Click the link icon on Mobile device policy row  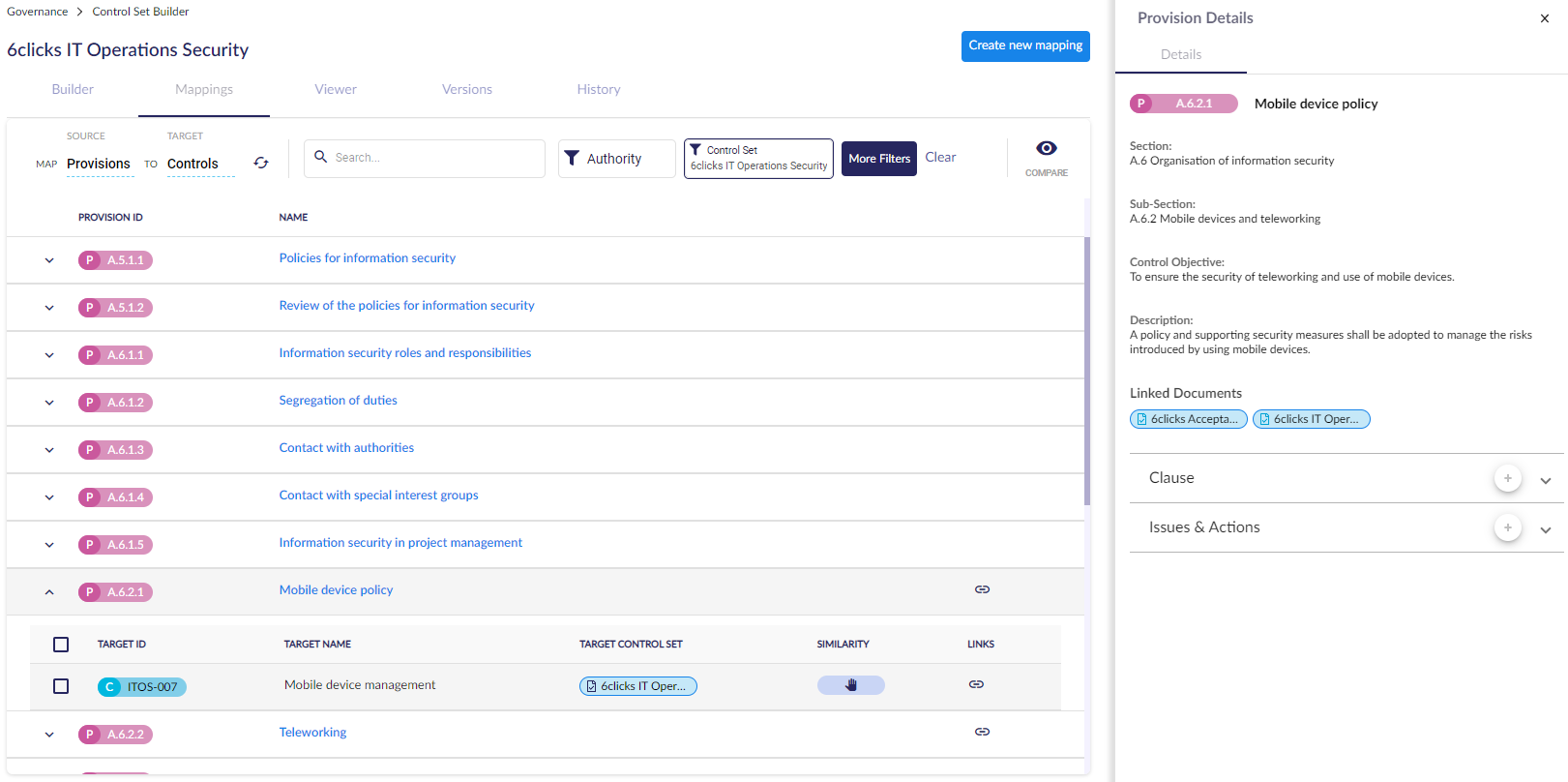point(982,589)
